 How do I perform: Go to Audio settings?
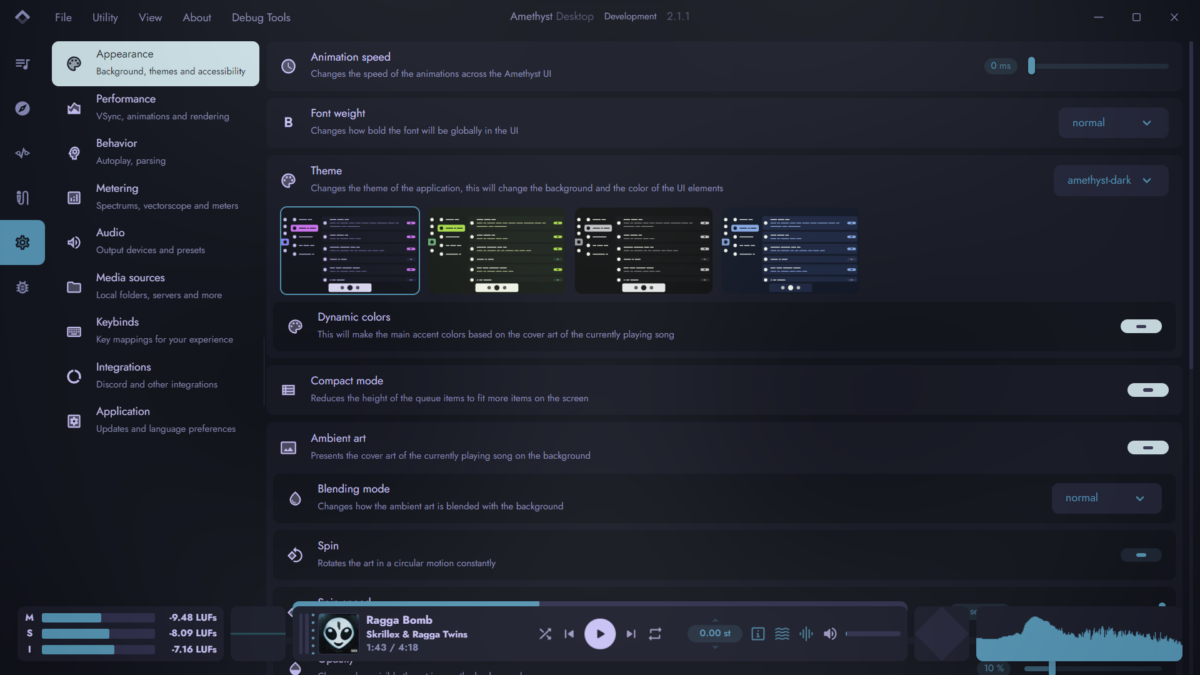(155, 241)
